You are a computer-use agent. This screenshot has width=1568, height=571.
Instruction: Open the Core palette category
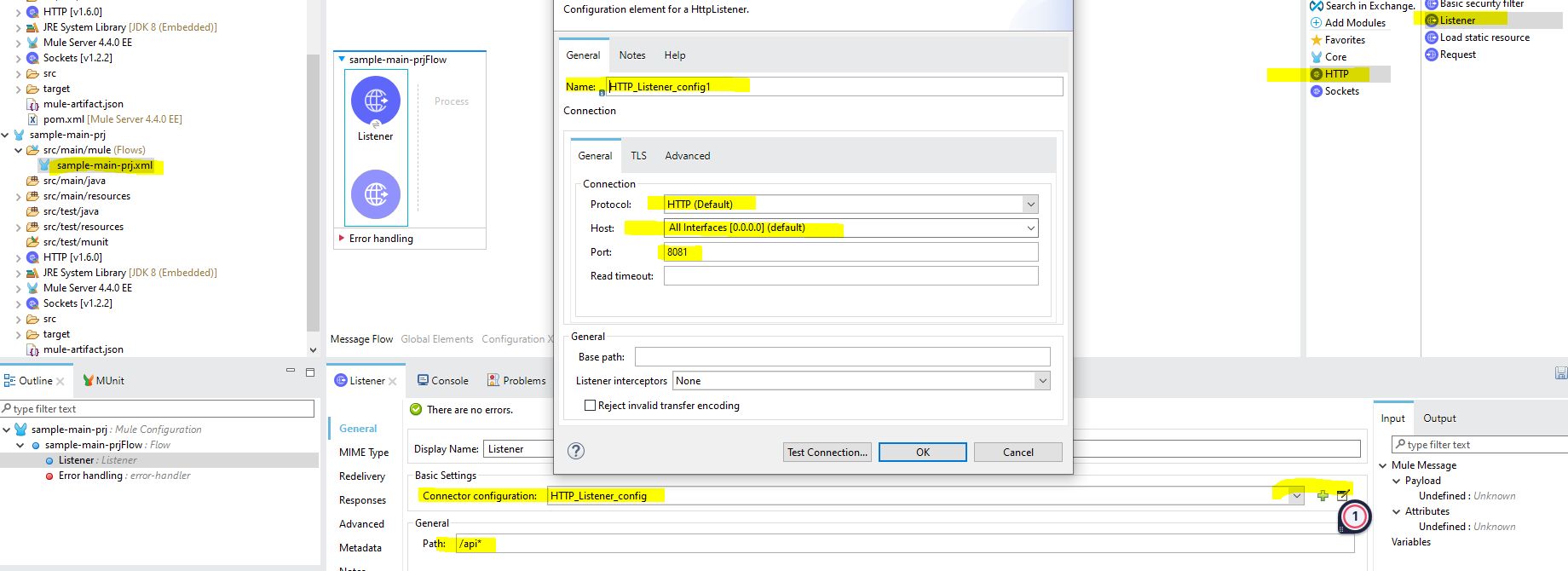point(1335,57)
